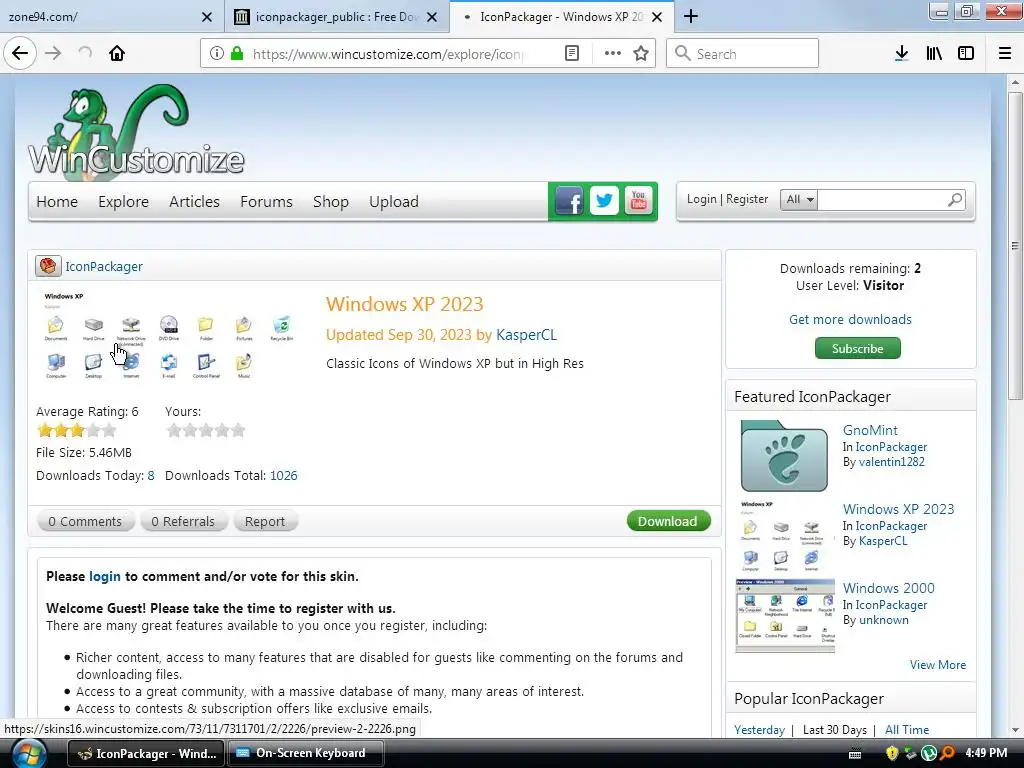
Task: Click the green Subscribe button
Action: [x=857, y=348]
